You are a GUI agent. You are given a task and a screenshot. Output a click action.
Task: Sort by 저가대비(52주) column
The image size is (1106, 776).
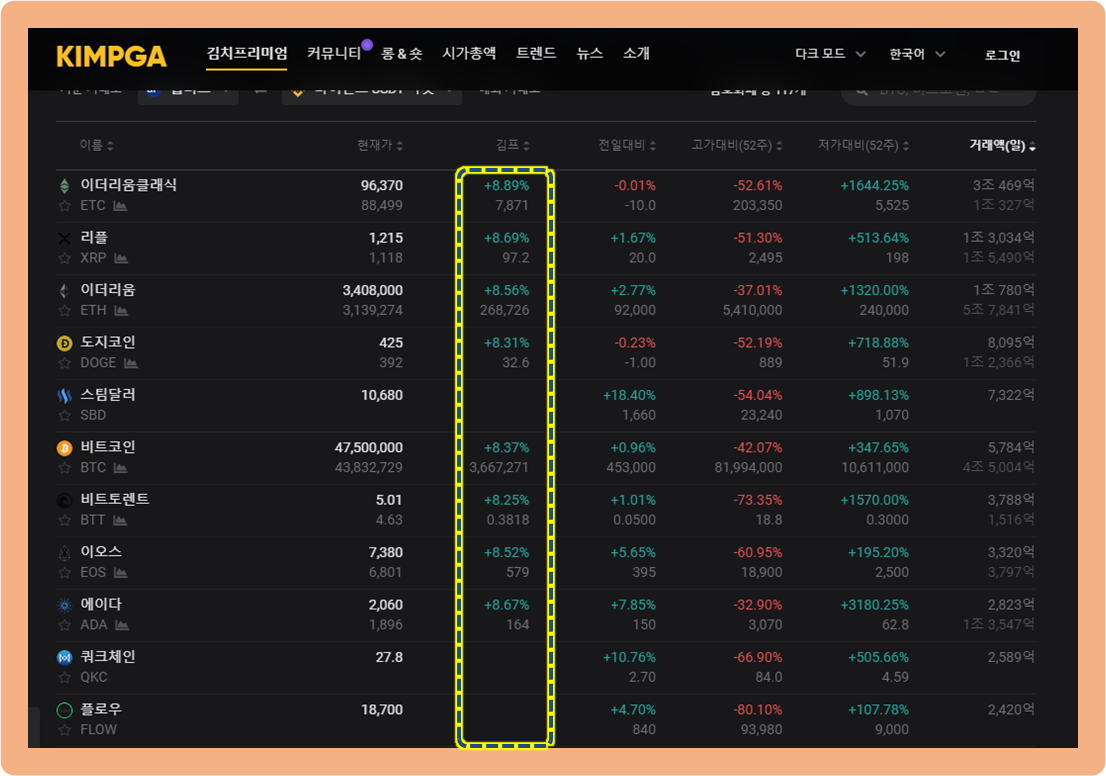coord(863,145)
